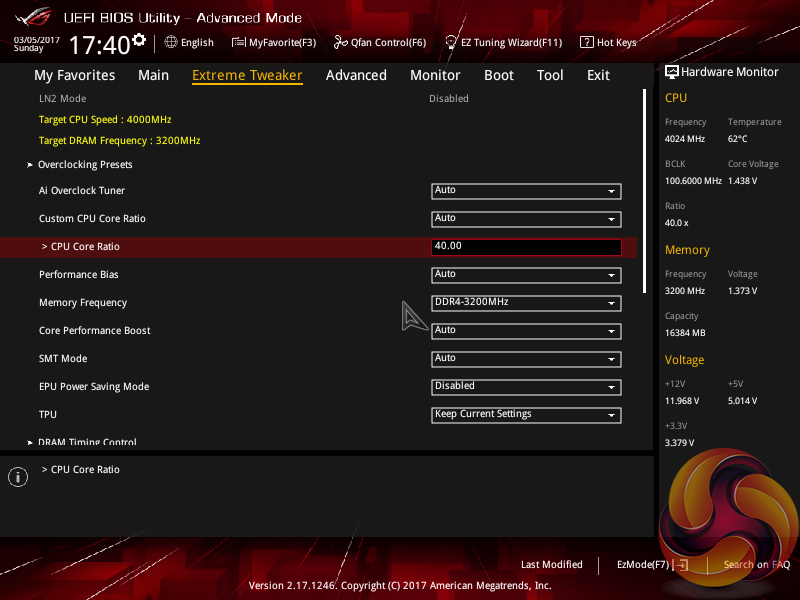Click the globe icon for English language

click(x=171, y=42)
